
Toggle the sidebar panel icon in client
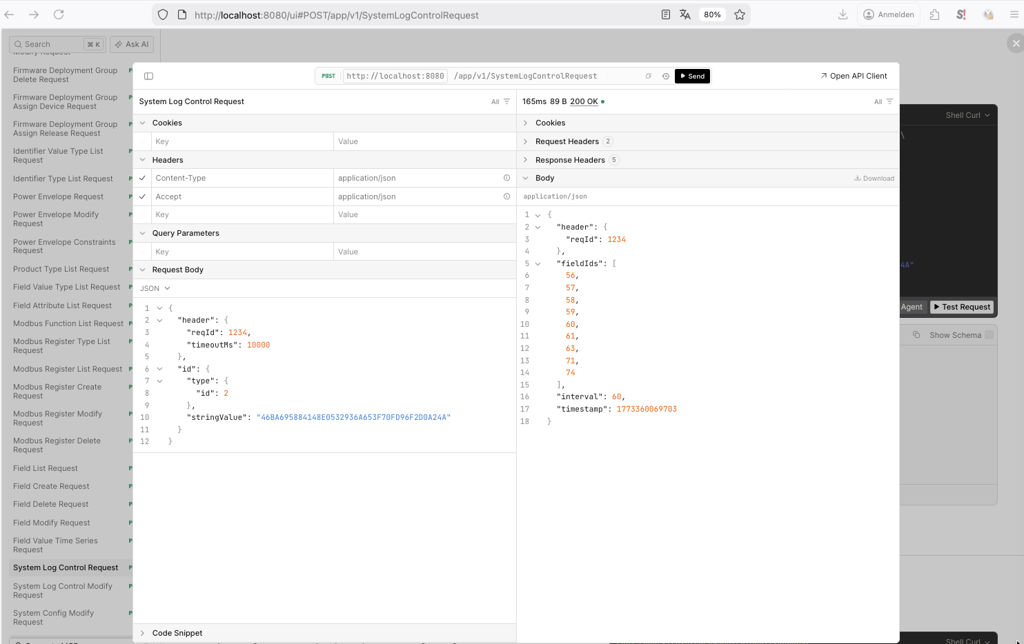149,76
